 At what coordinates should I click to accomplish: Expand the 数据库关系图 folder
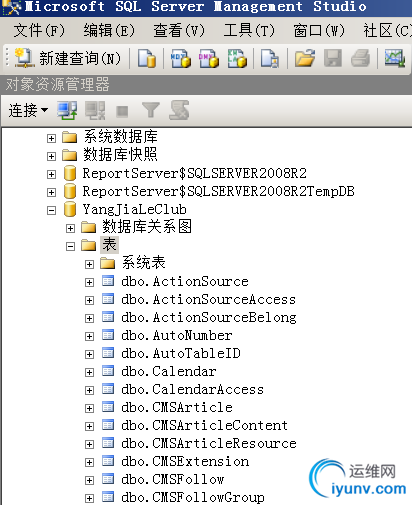pos(70,228)
